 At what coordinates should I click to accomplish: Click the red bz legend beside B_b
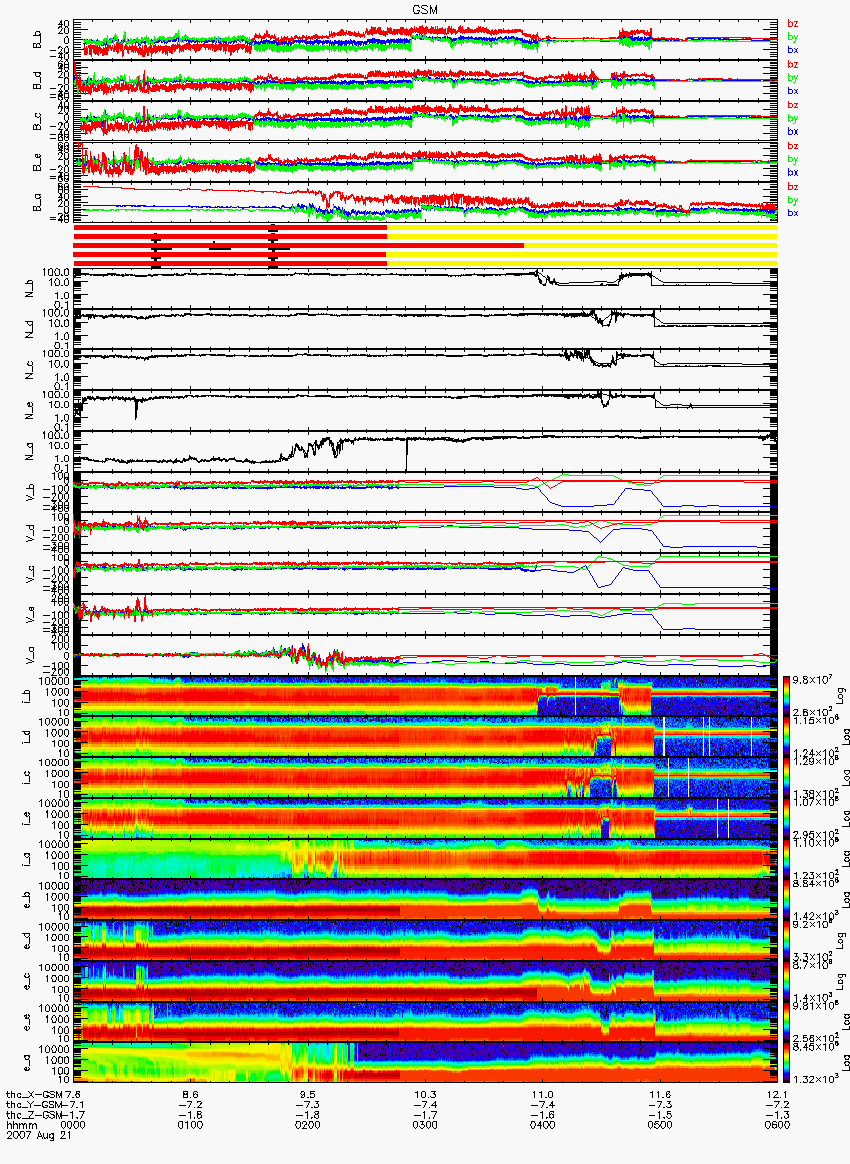tap(793, 24)
